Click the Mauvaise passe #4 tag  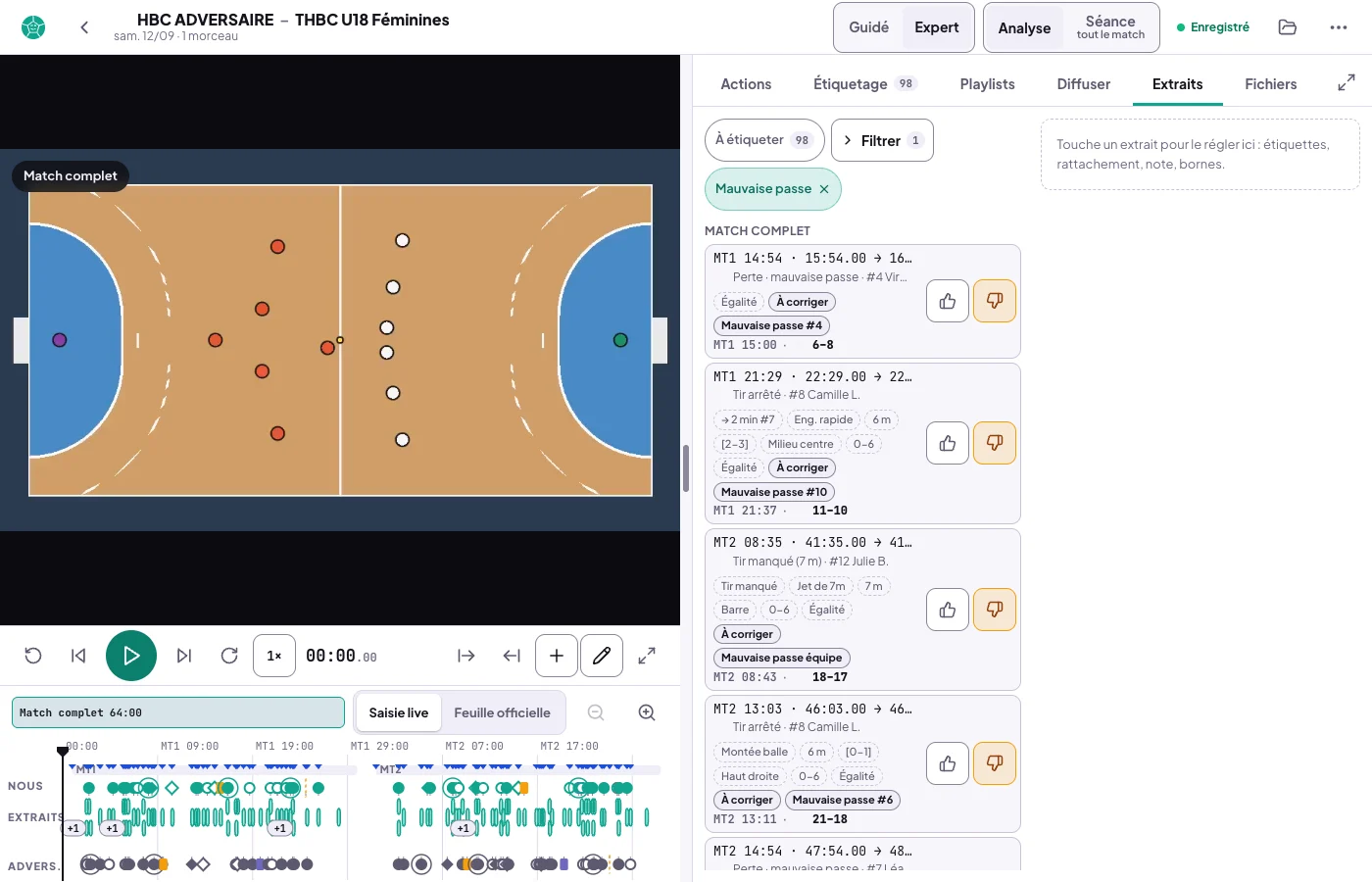[772, 325]
